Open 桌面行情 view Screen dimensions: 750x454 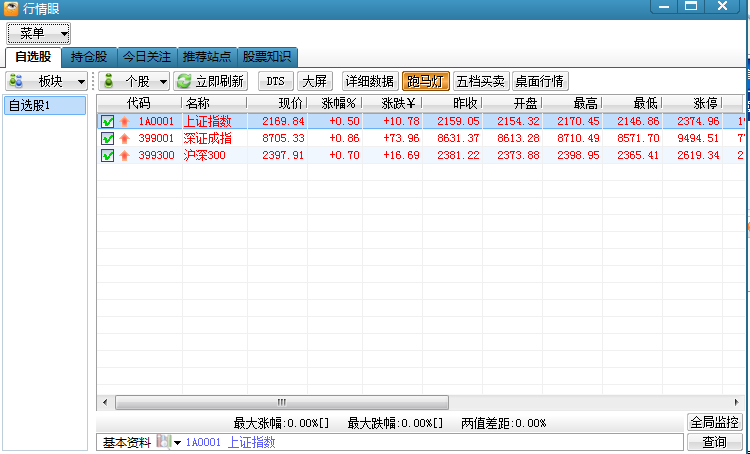click(540, 81)
